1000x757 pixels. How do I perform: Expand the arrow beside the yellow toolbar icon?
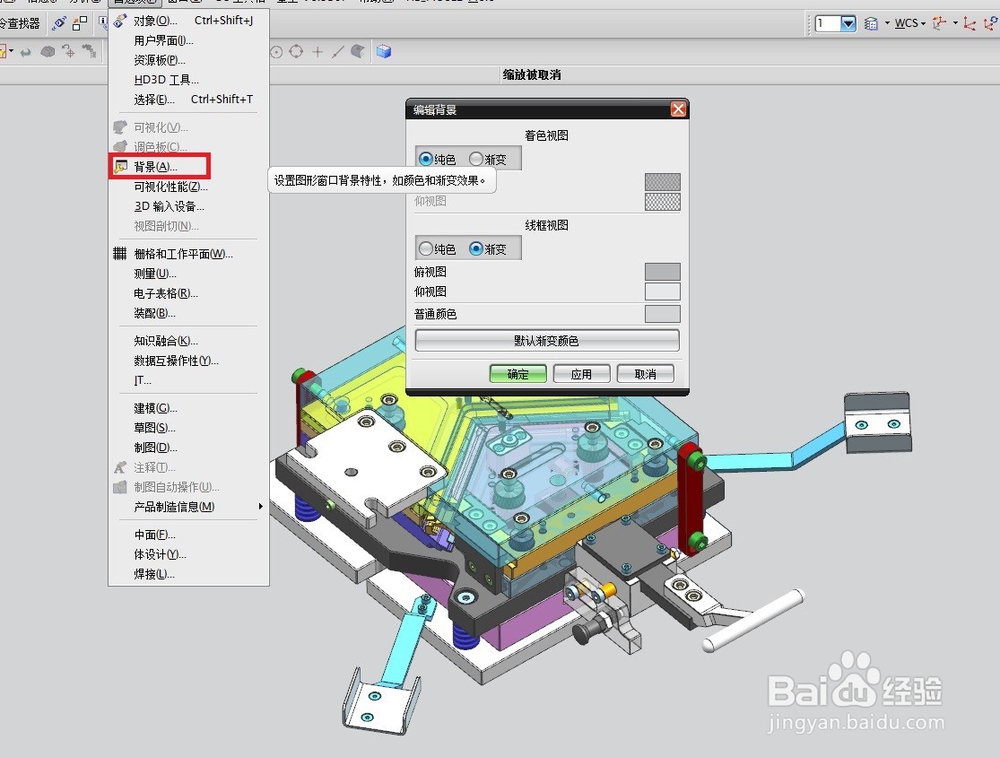[11, 51]
